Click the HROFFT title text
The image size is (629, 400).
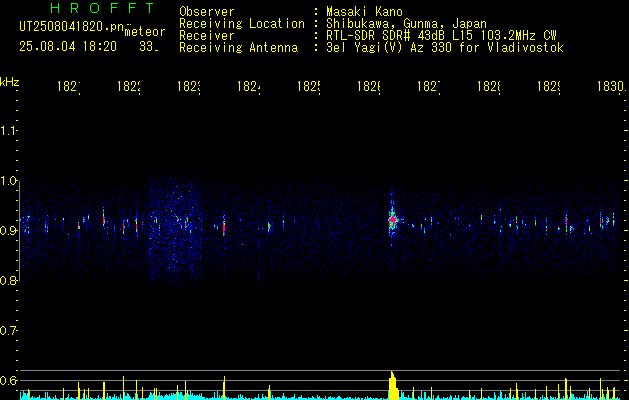pyautogui.click(x=103, y=8)
